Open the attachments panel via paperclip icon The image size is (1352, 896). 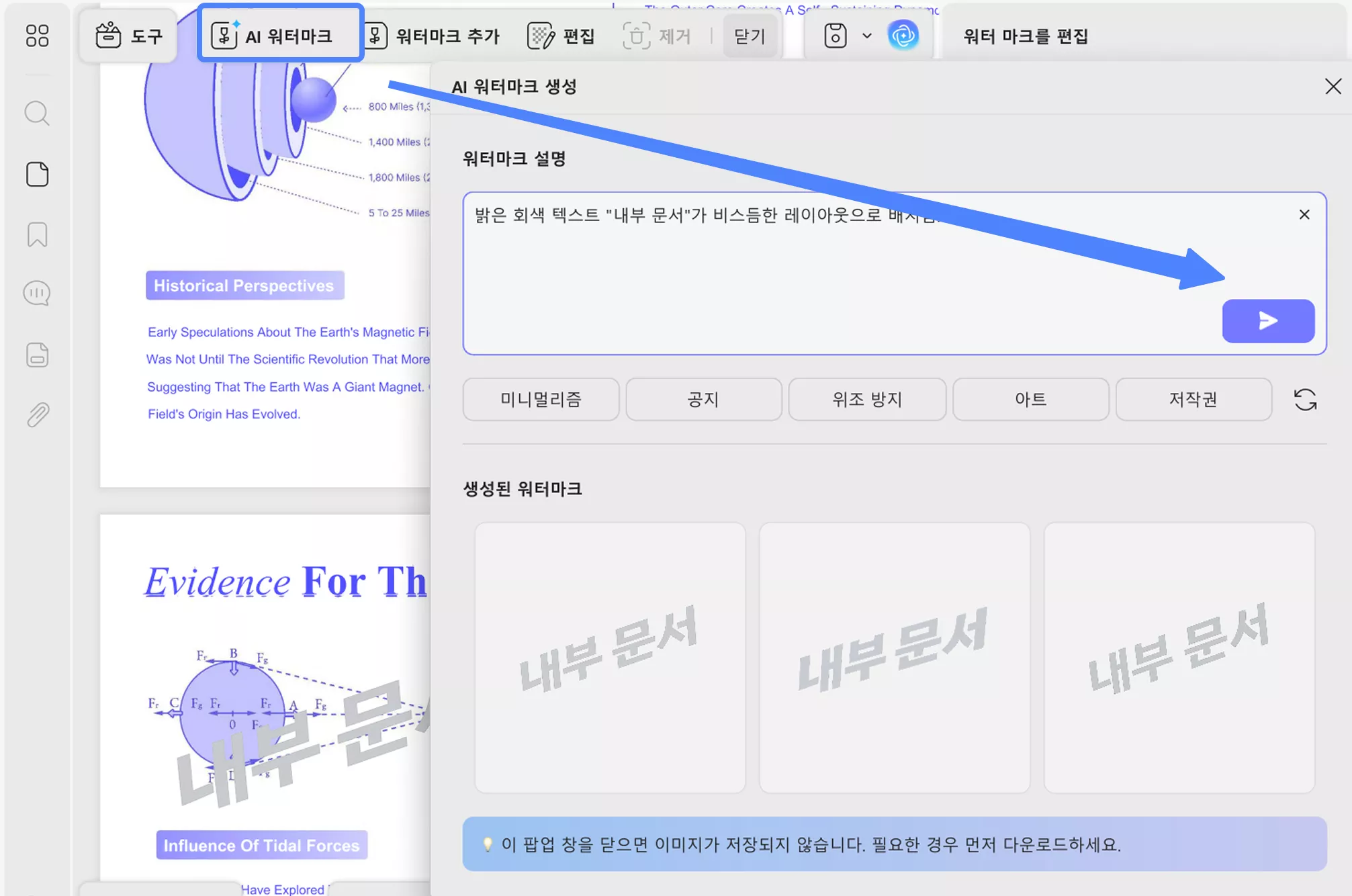pyautogui.click(x=37, y=415)
